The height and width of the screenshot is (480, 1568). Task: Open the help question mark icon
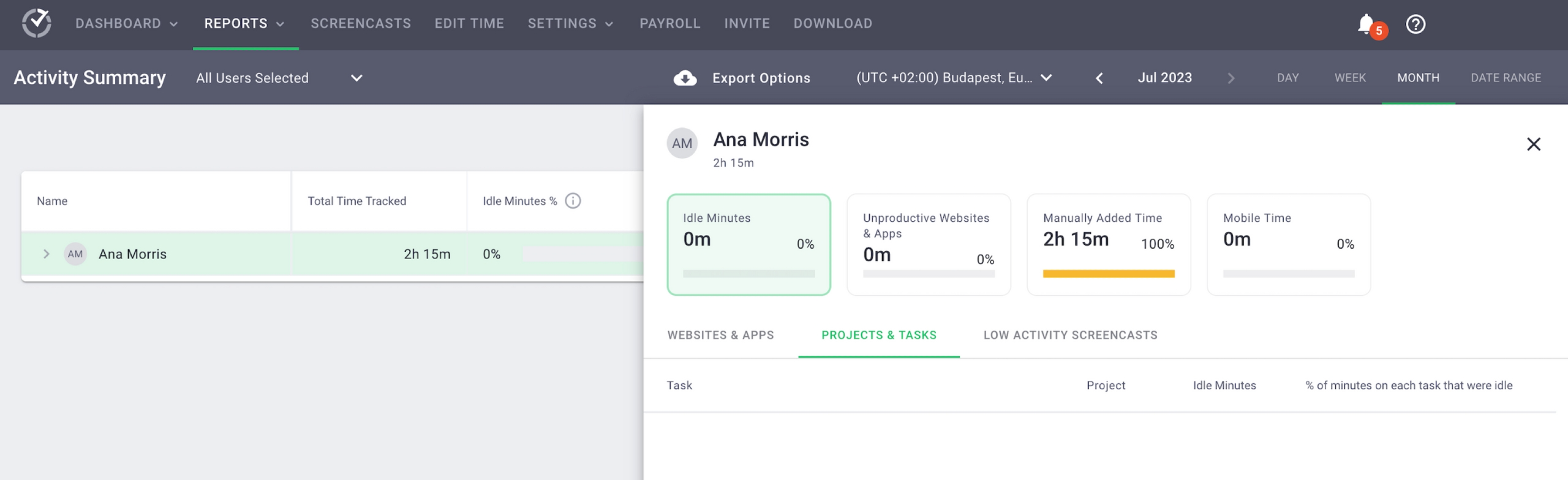(1415, 24)
